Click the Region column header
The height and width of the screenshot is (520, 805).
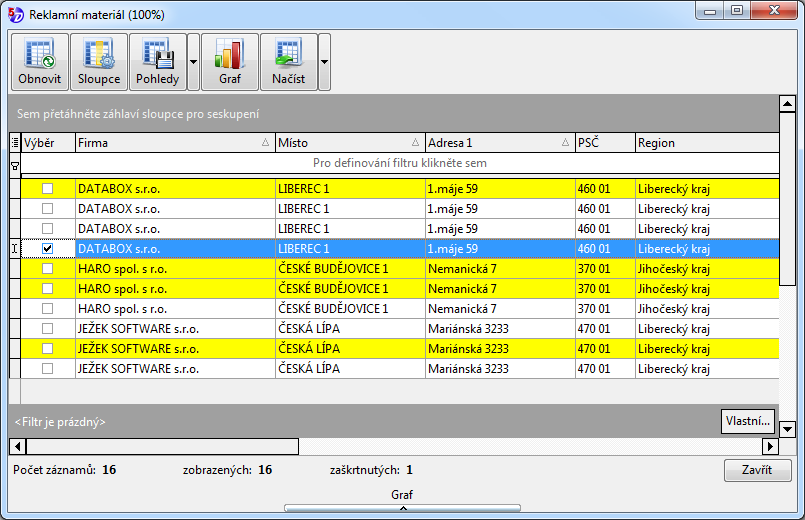tap(707, 143)
